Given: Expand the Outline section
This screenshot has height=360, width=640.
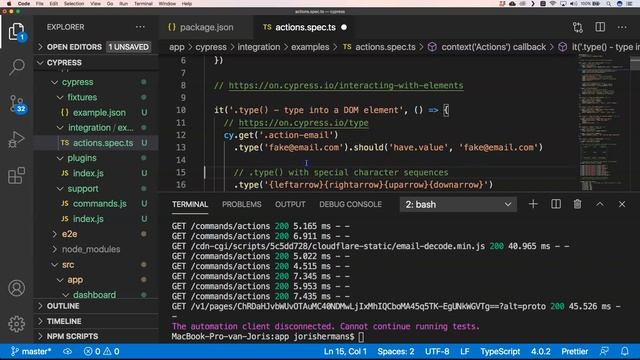Looking at the screenshot, I should coord(40,306).
